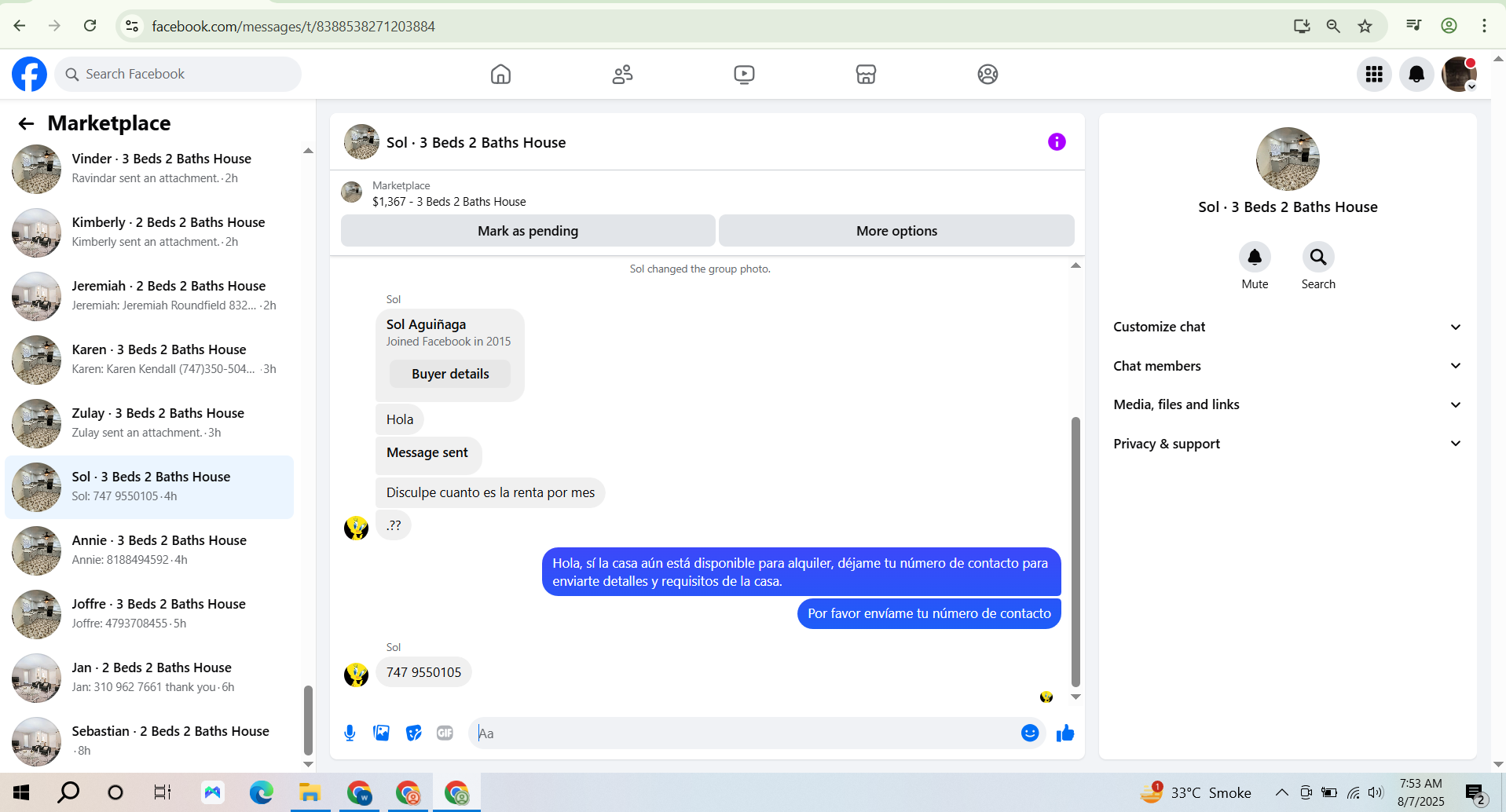Expand Media, files and links section
1506x812 pixels.
tap(1288, 404)
